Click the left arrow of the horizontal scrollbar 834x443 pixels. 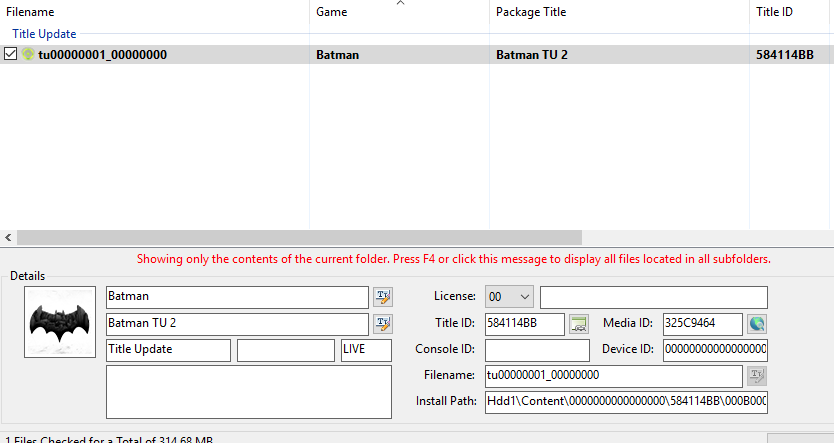pyautogui.click(x=9, y=237)
